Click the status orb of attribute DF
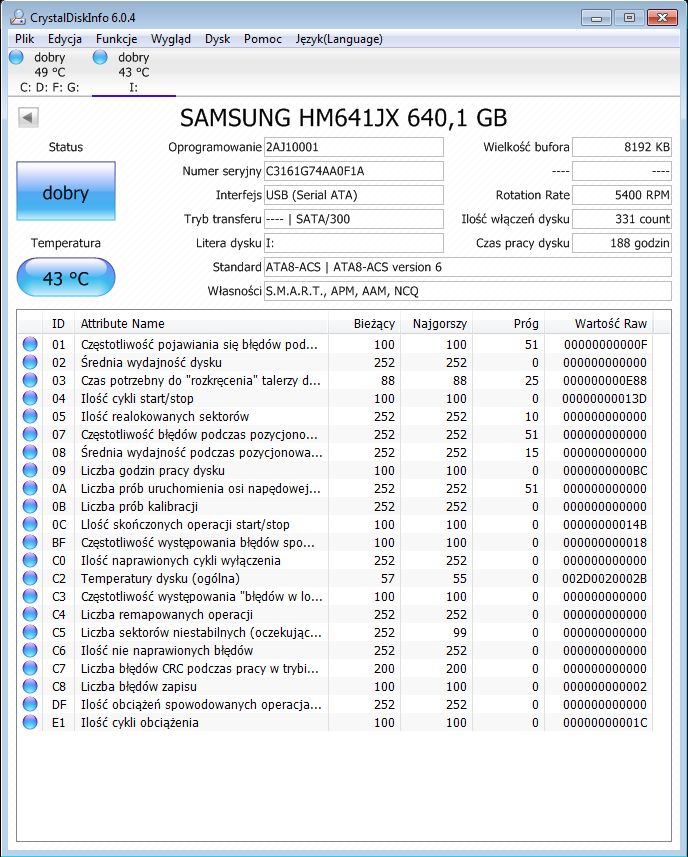Viewport: 688px width, 857px height. (x=30, y=704)
